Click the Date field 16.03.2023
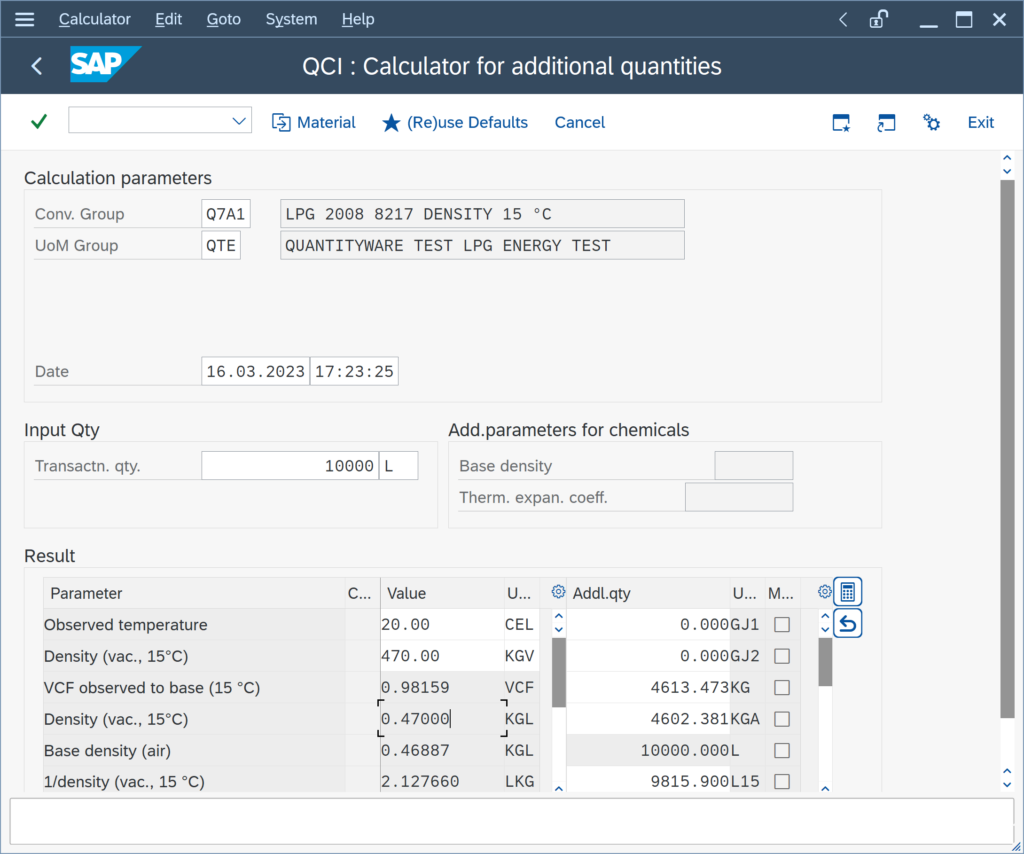This screenshot has width=1024, height=854. pyautogui.click(x=255, y=372)
